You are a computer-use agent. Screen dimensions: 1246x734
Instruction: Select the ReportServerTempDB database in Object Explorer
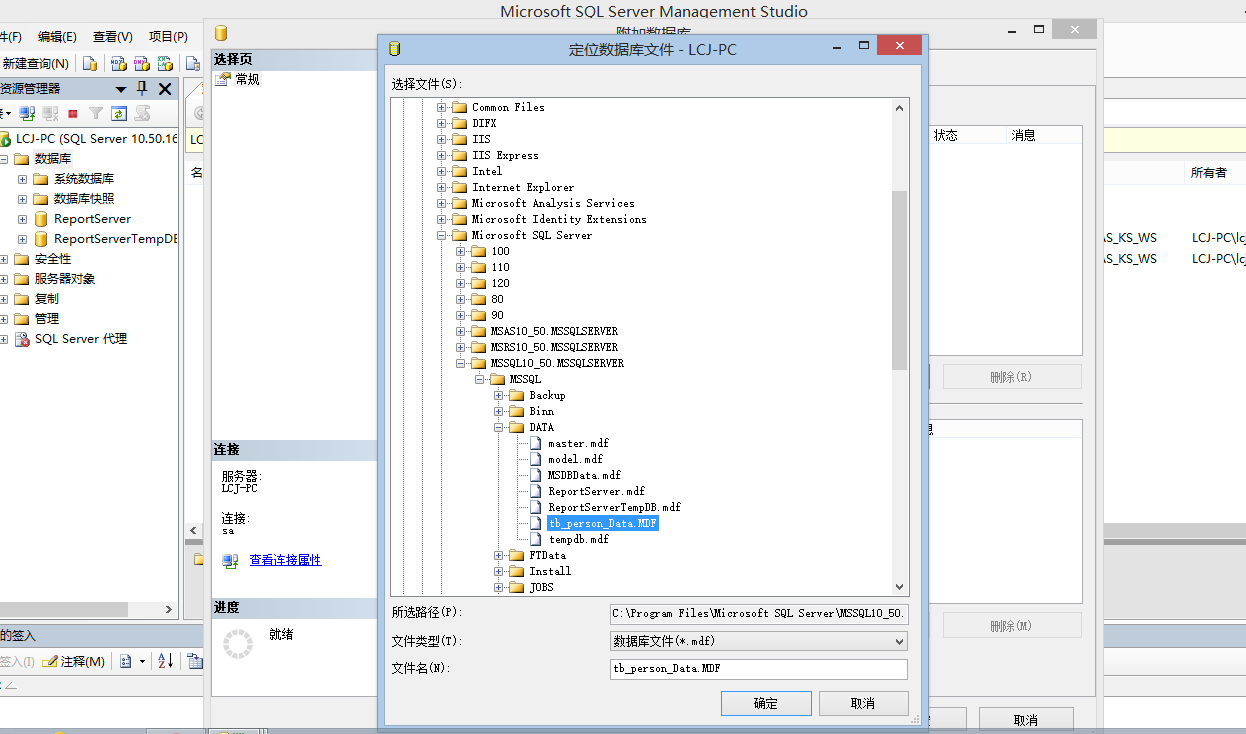point(115,239)
